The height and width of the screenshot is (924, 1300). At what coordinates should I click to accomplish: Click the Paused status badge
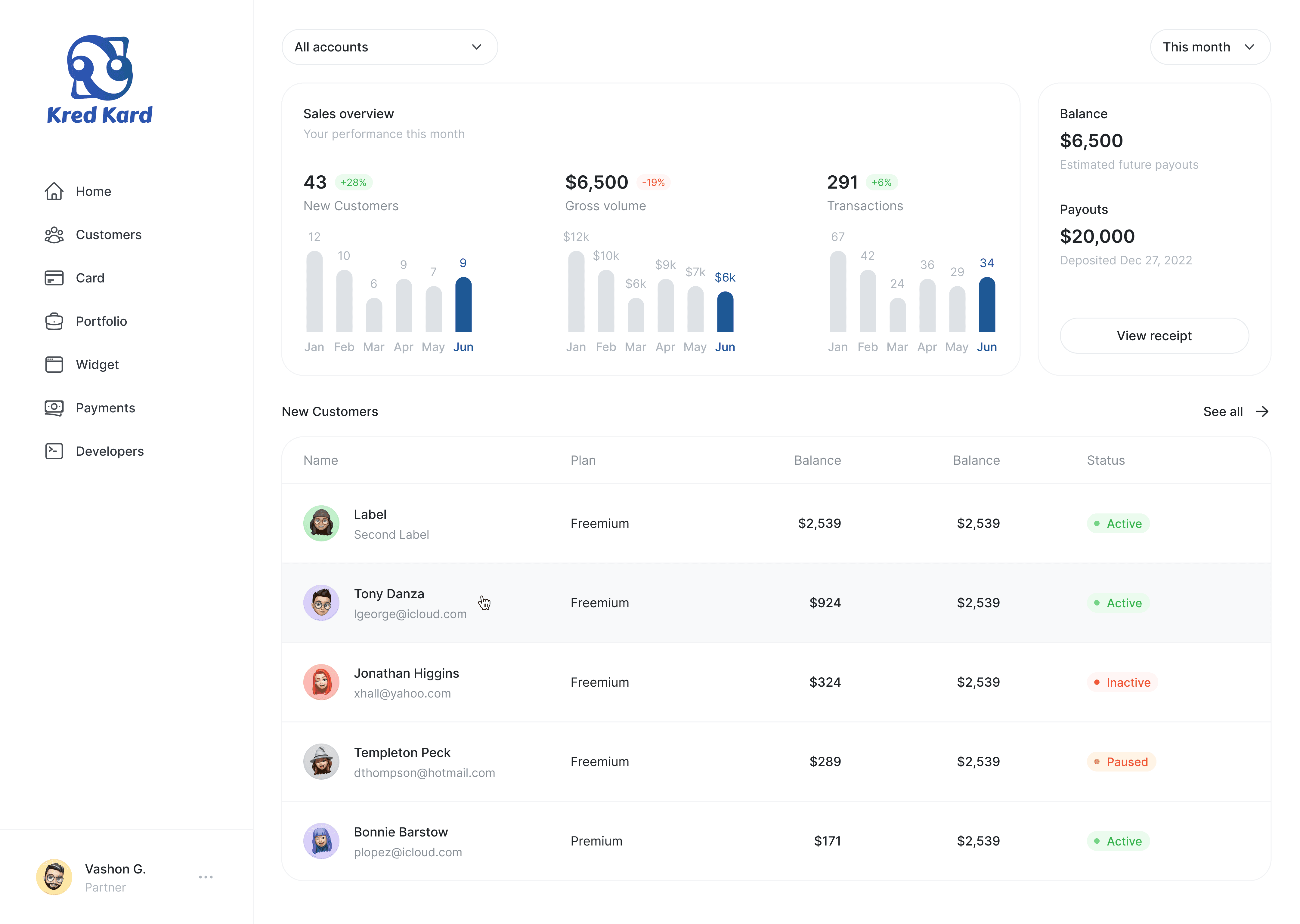click(1121, 762)
